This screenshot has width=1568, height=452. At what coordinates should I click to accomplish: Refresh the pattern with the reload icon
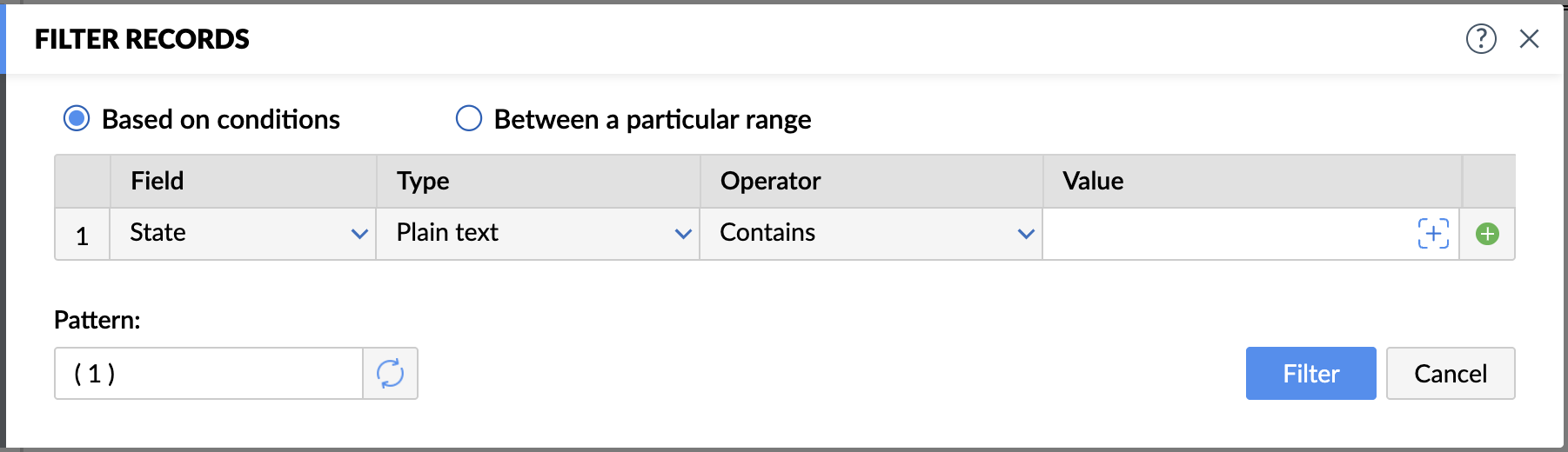tap(390, 374)
